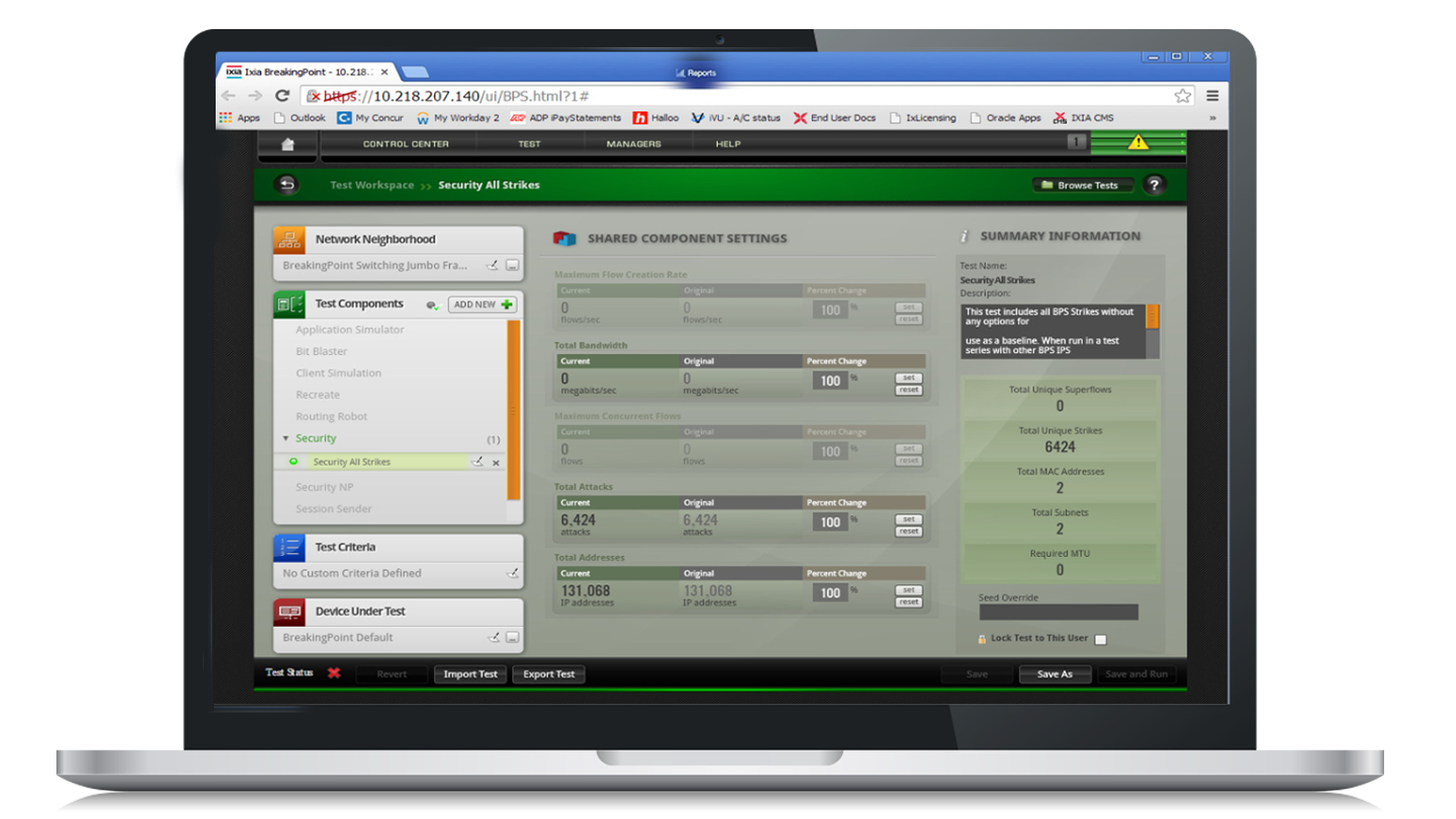Screen dimensions: 1456x819
Task: Click the description box orange scrollbar
Action: pos(1152,316)
